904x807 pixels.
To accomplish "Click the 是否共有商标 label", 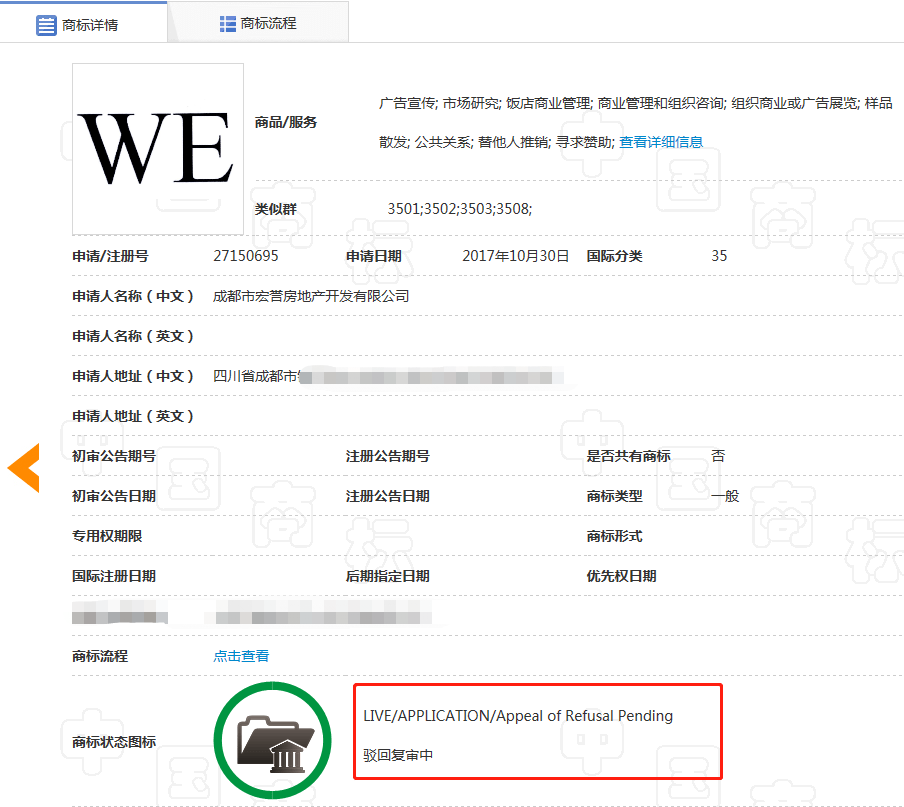I will click(x=628, y=457).
